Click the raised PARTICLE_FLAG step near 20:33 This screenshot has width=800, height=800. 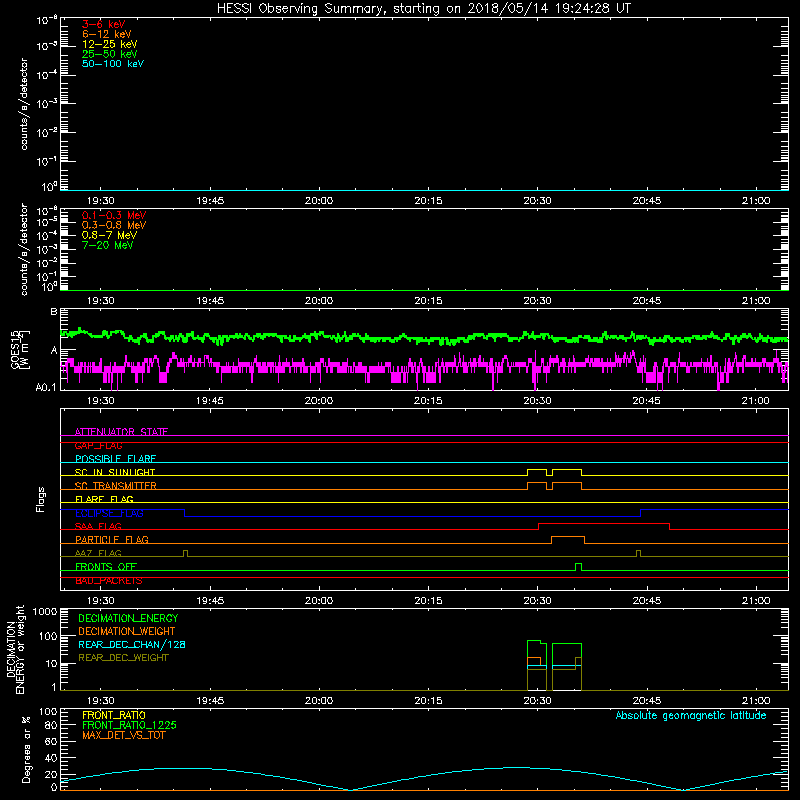(568, 537)
